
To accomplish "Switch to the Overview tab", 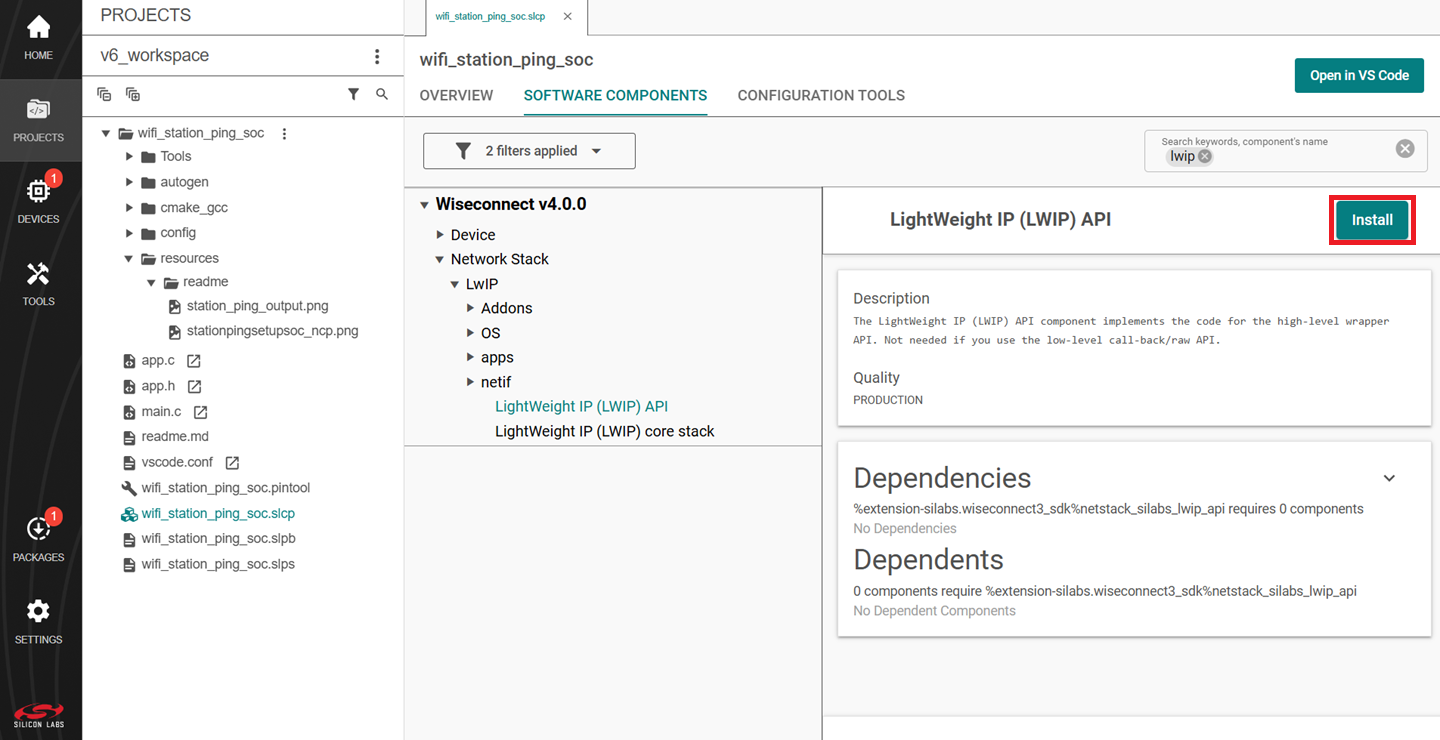I will (x=456, y=96).
